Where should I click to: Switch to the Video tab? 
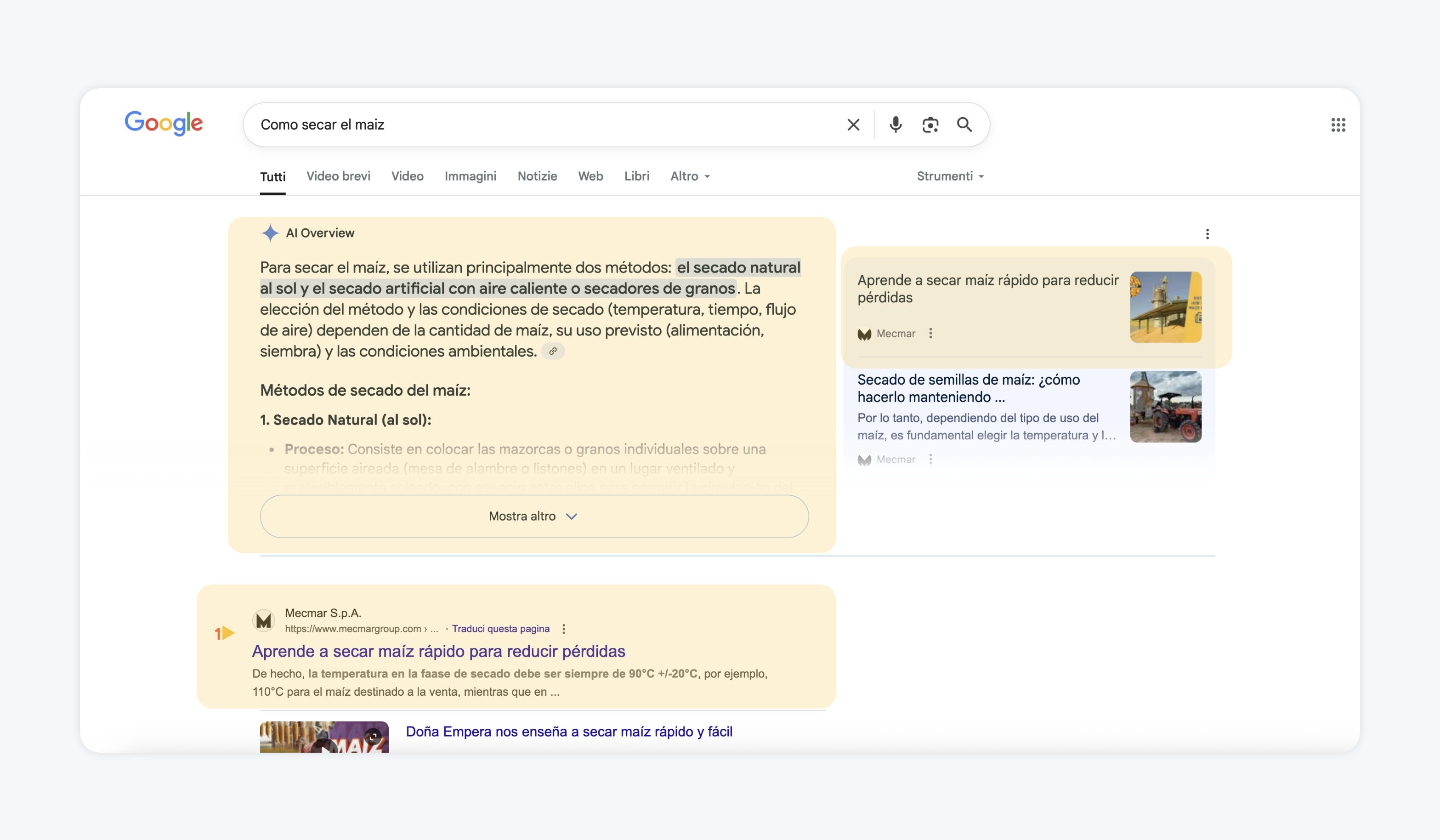point(408,176)
